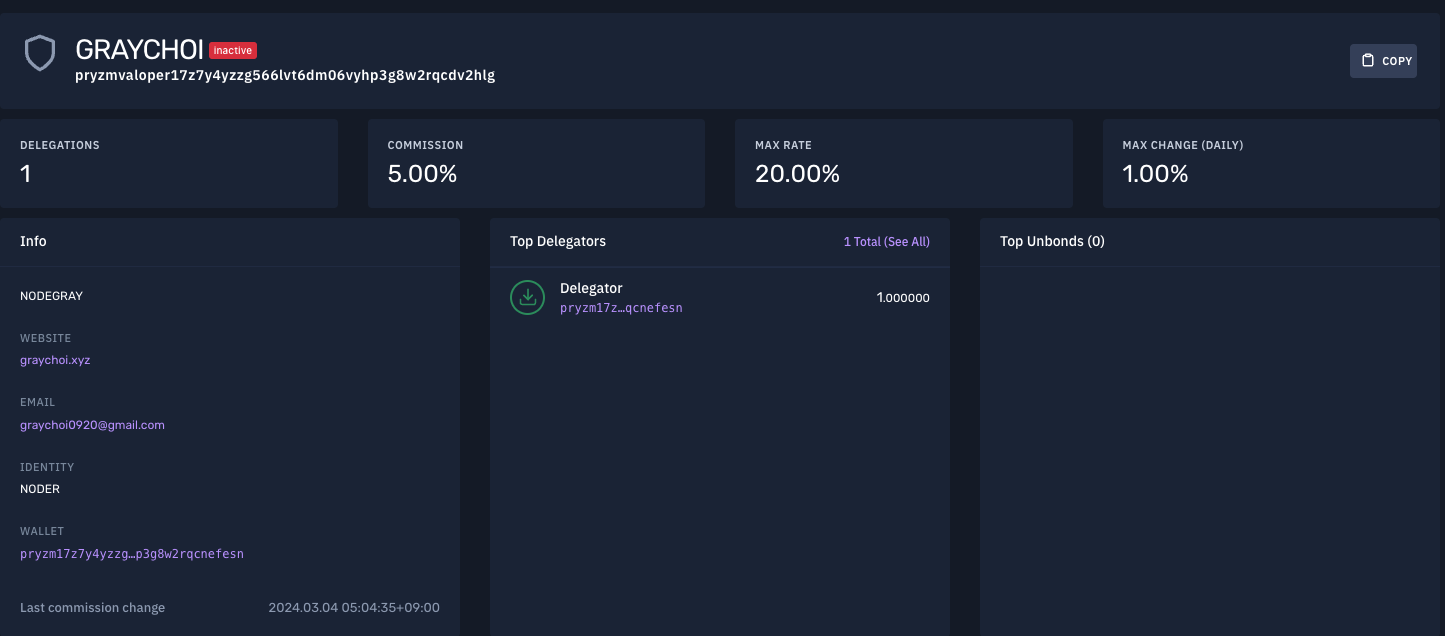Click the delegated amount 1.000000
This screenshot has height=636, width=1445.
903,298
